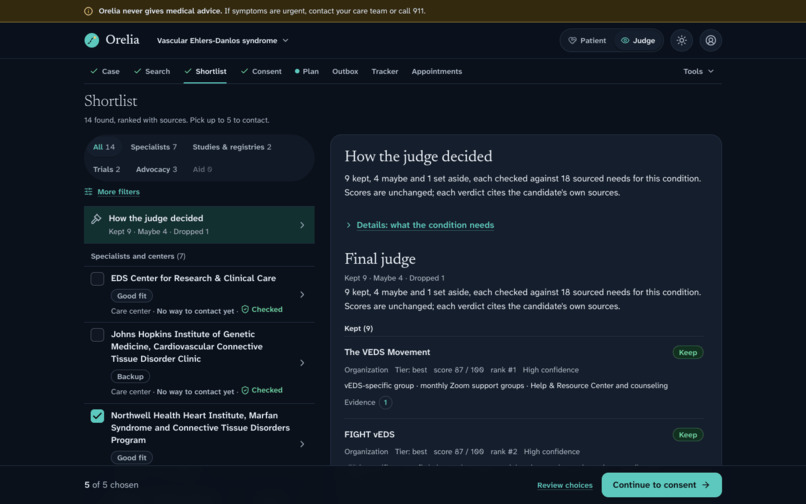806x504 pixels.
Task: Click the 5 of 5 chosen counter
Action: click(111, 485)
